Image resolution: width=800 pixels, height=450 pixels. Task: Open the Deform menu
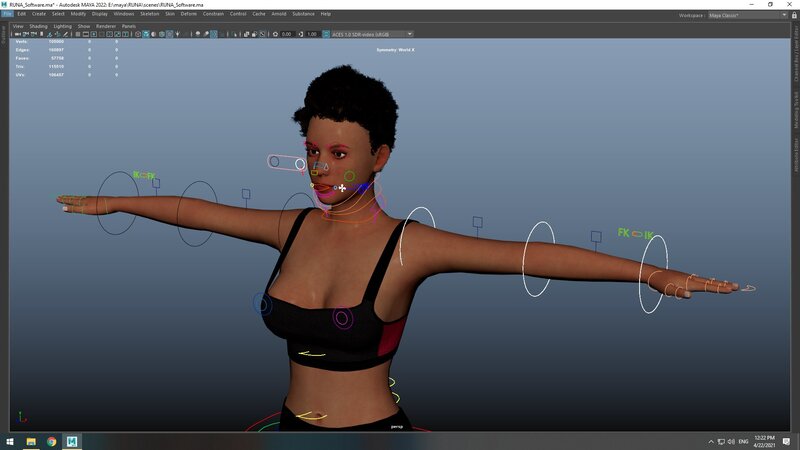(x=189, y=14)
